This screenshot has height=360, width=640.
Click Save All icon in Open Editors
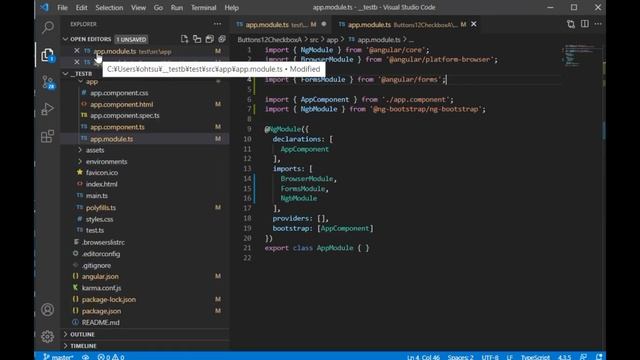(209, 39)
